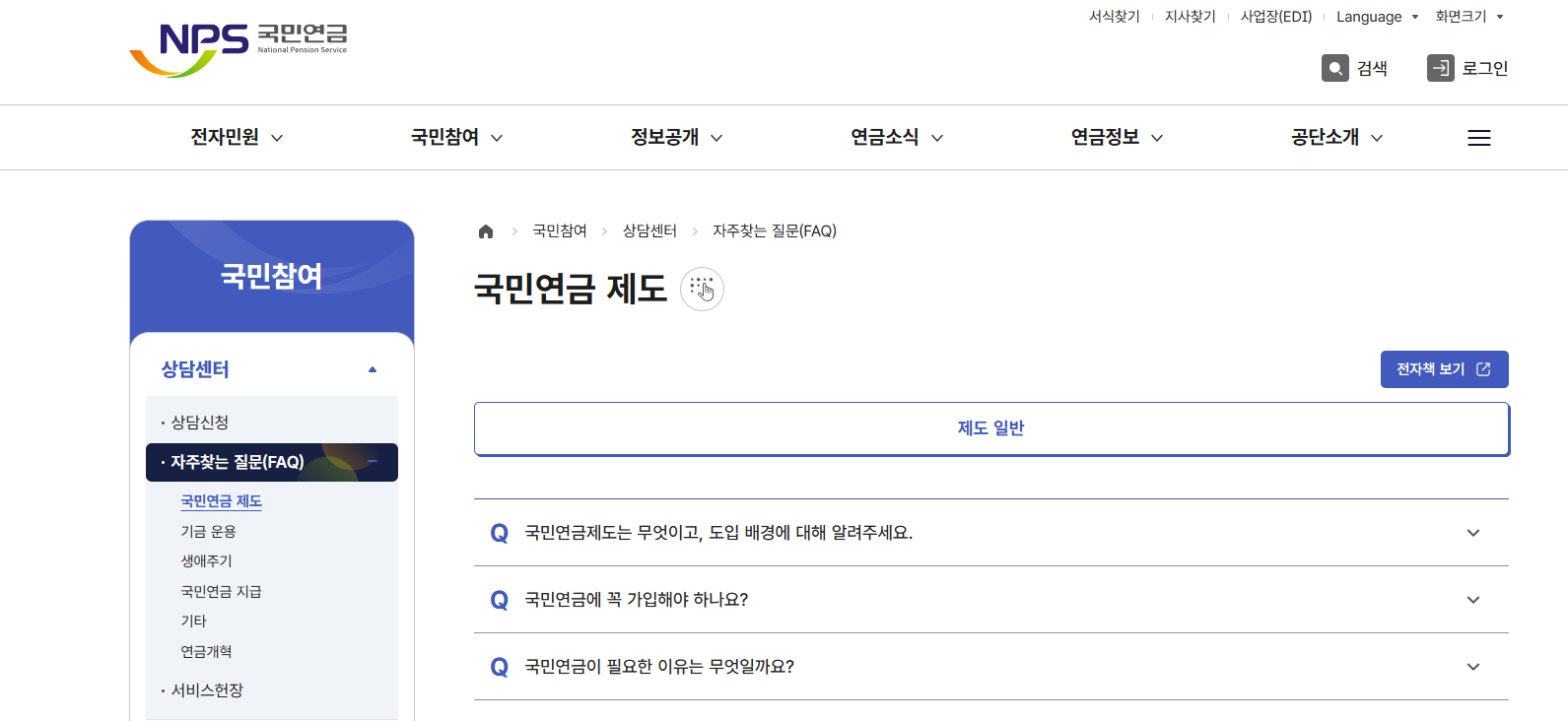Select 국민연금 제도 sidebar item
The height and width of the screenshot is (721, 1568).
(221, 501)
